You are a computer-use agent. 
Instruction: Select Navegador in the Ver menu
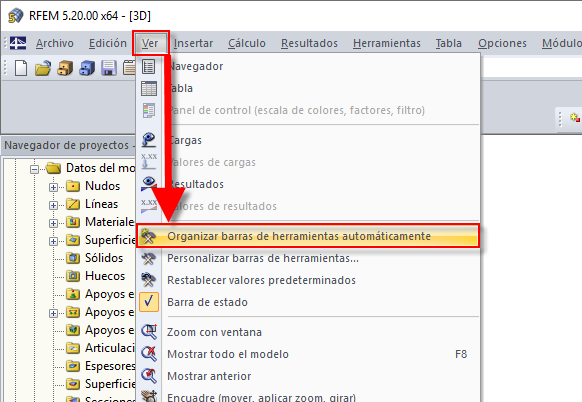[x=308, y=67]
